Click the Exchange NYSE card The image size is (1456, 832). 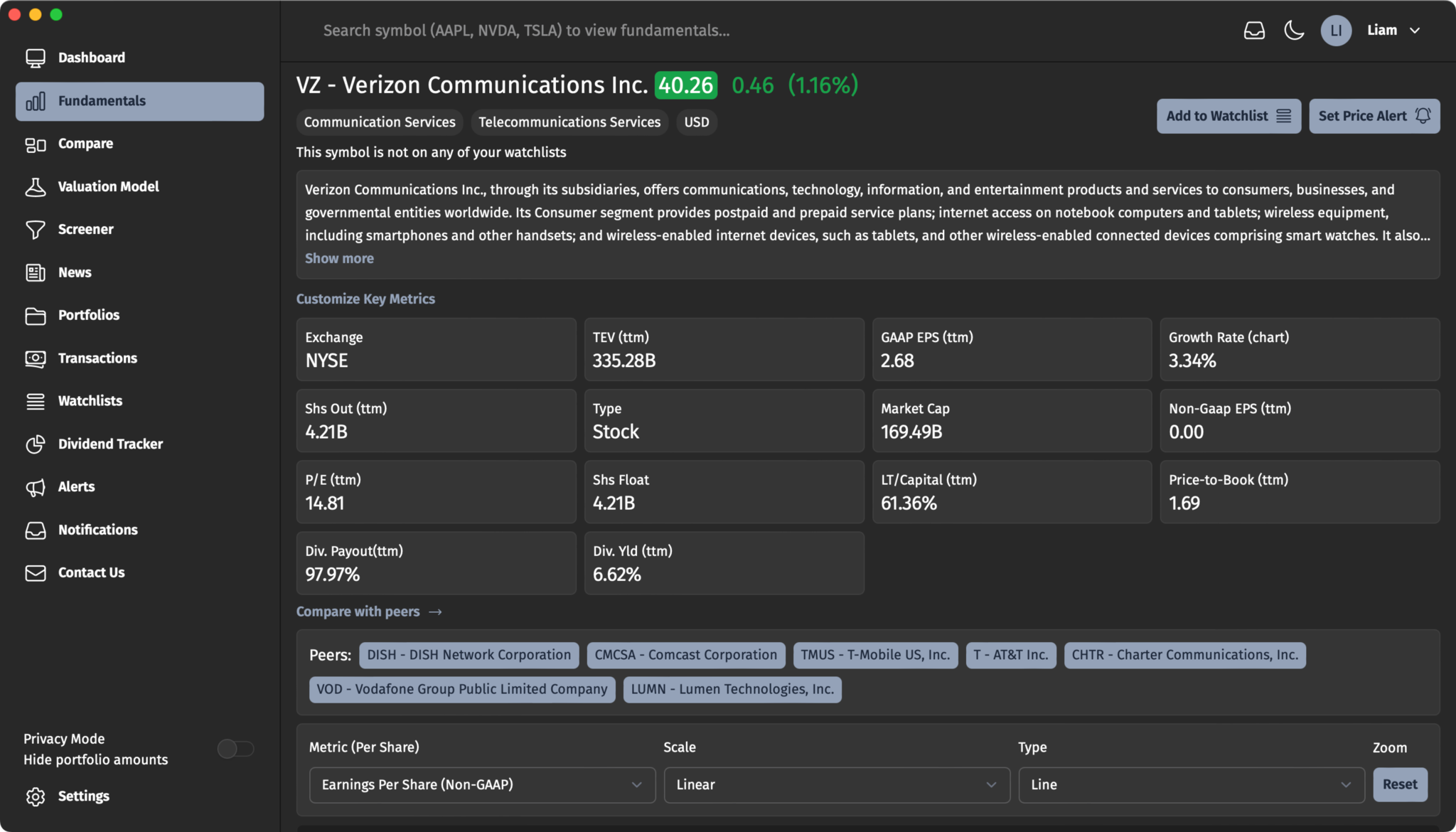[x=436, y=350]
